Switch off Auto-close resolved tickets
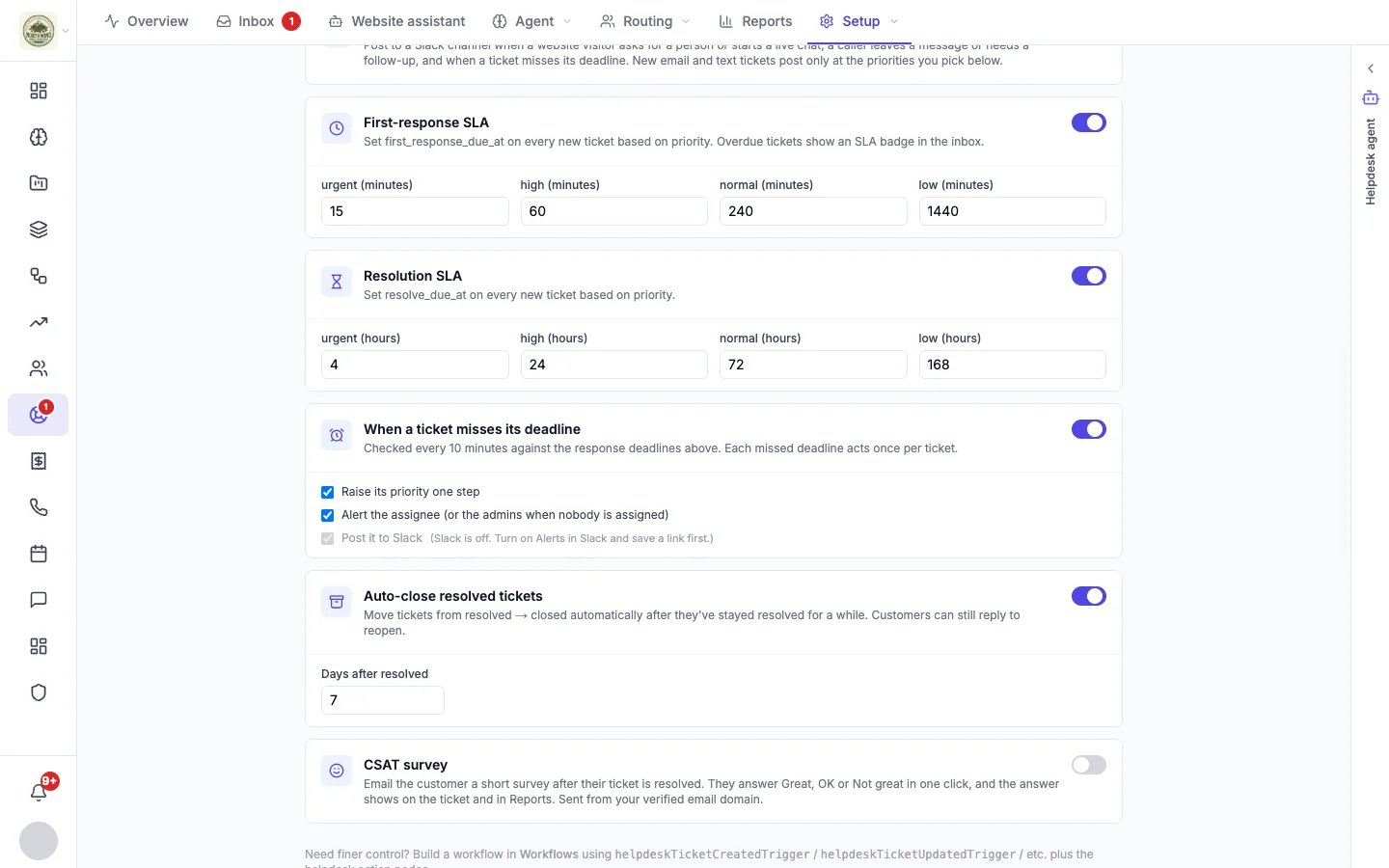Image resolution: width=1389 pixels, height=868 pixels. coord(1089,596)
